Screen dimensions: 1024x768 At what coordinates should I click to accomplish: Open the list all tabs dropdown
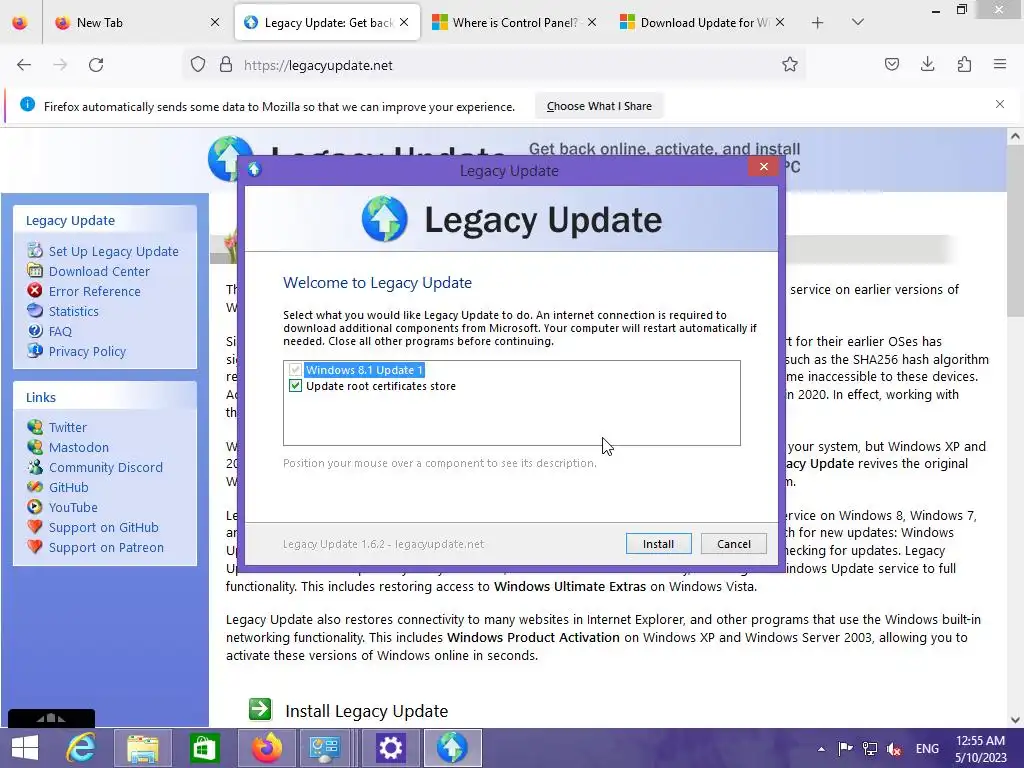tap(858, 22)
